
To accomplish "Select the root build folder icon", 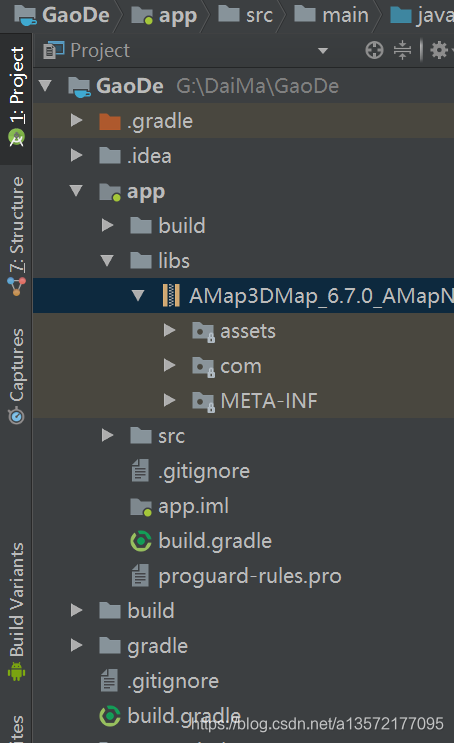I will coord(110,611).
